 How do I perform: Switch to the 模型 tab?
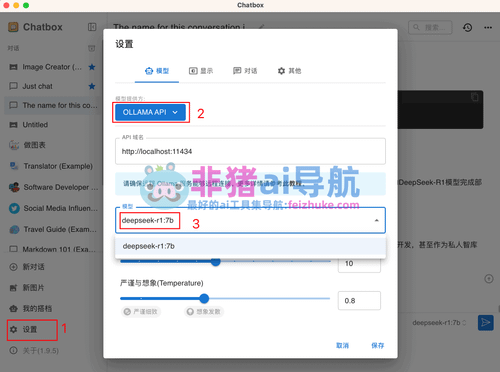pyautogui.click(x=157, y=71)
